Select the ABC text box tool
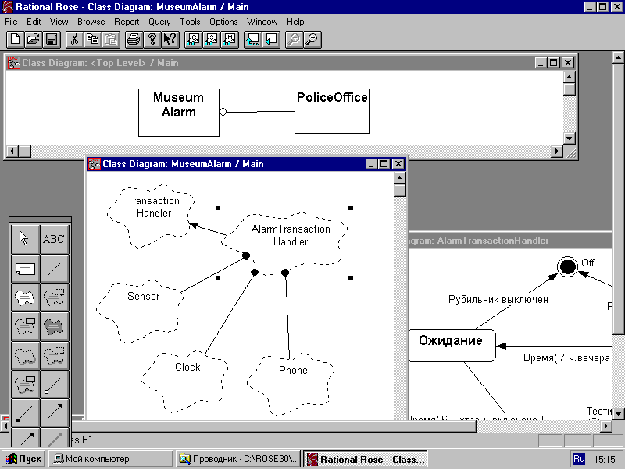 [53, 239]
